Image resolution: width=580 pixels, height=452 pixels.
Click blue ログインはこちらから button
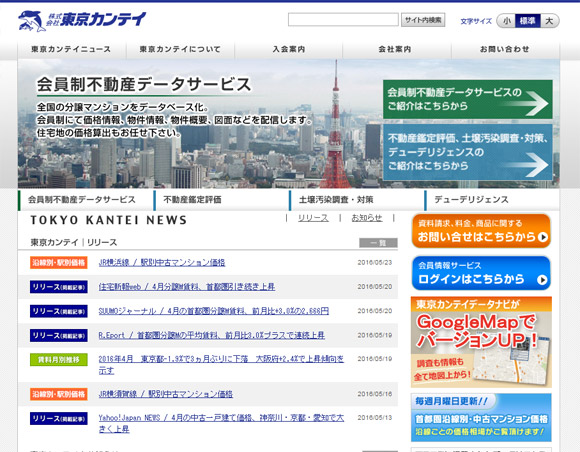(481, 273)
